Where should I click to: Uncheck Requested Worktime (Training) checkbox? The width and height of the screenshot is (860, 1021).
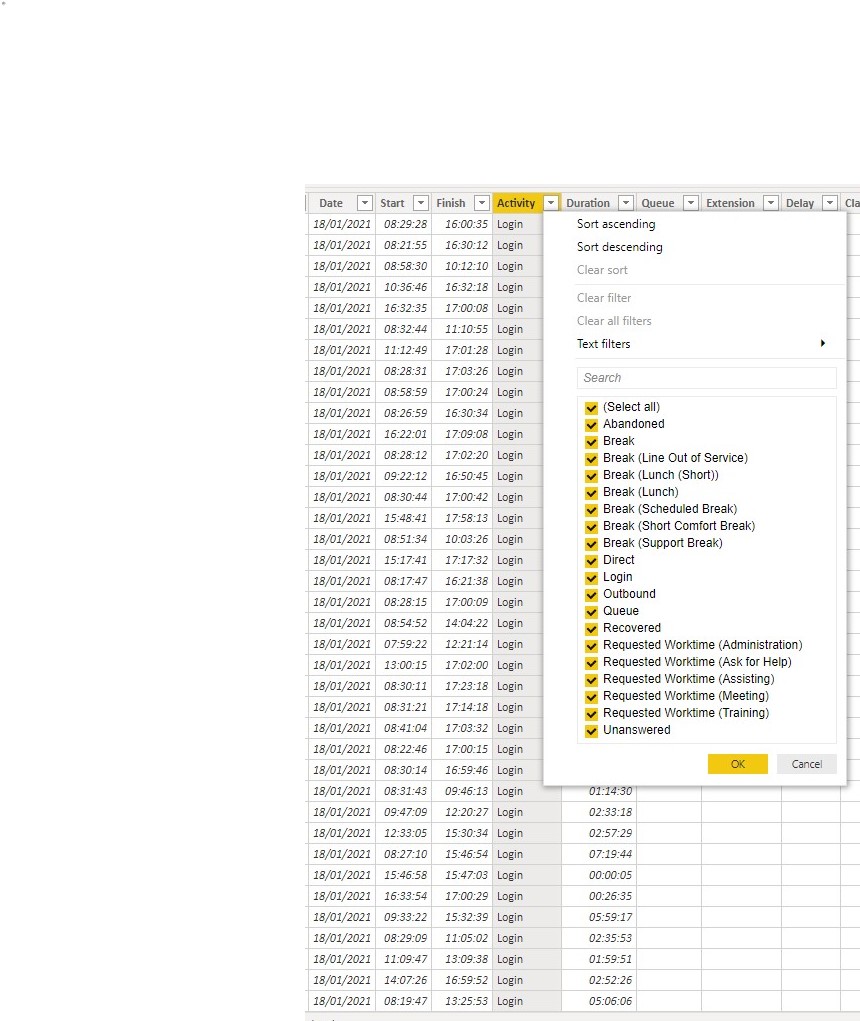point(591,713)
